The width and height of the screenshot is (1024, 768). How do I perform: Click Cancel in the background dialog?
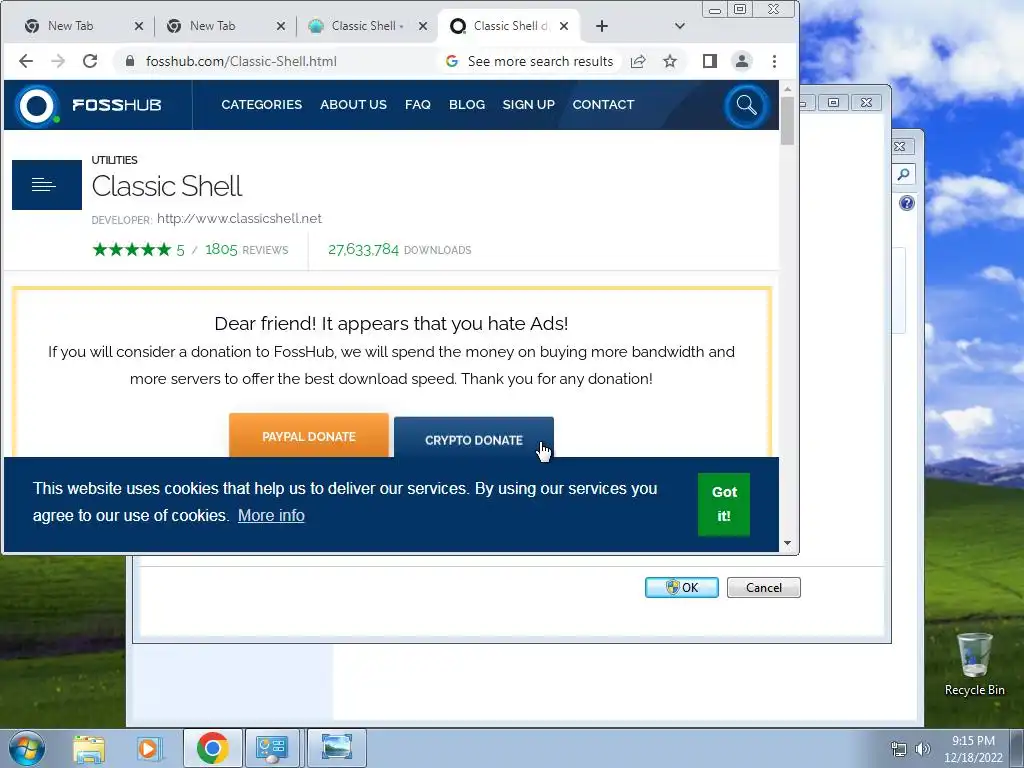pos(763,587)
